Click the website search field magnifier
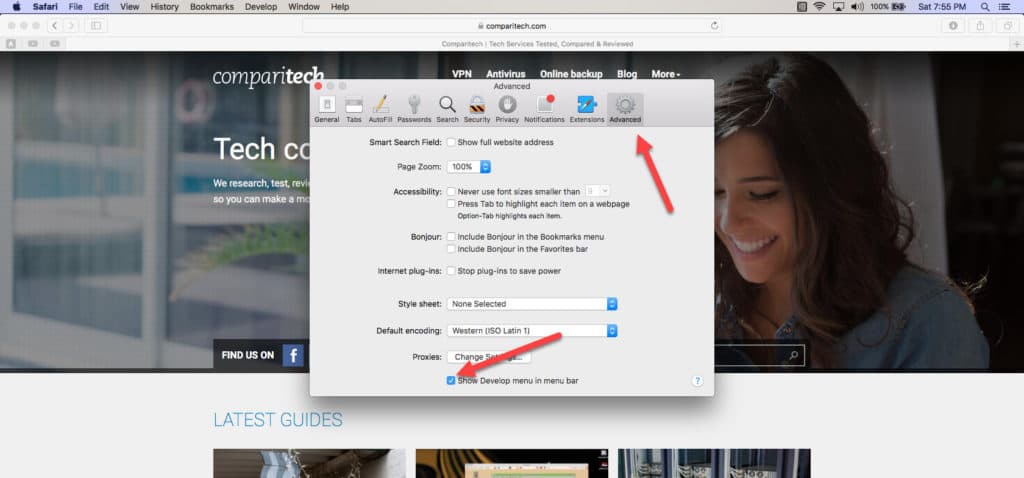Screen dimensions: 1024x478 pyautogui.click(x=793, y=355)
